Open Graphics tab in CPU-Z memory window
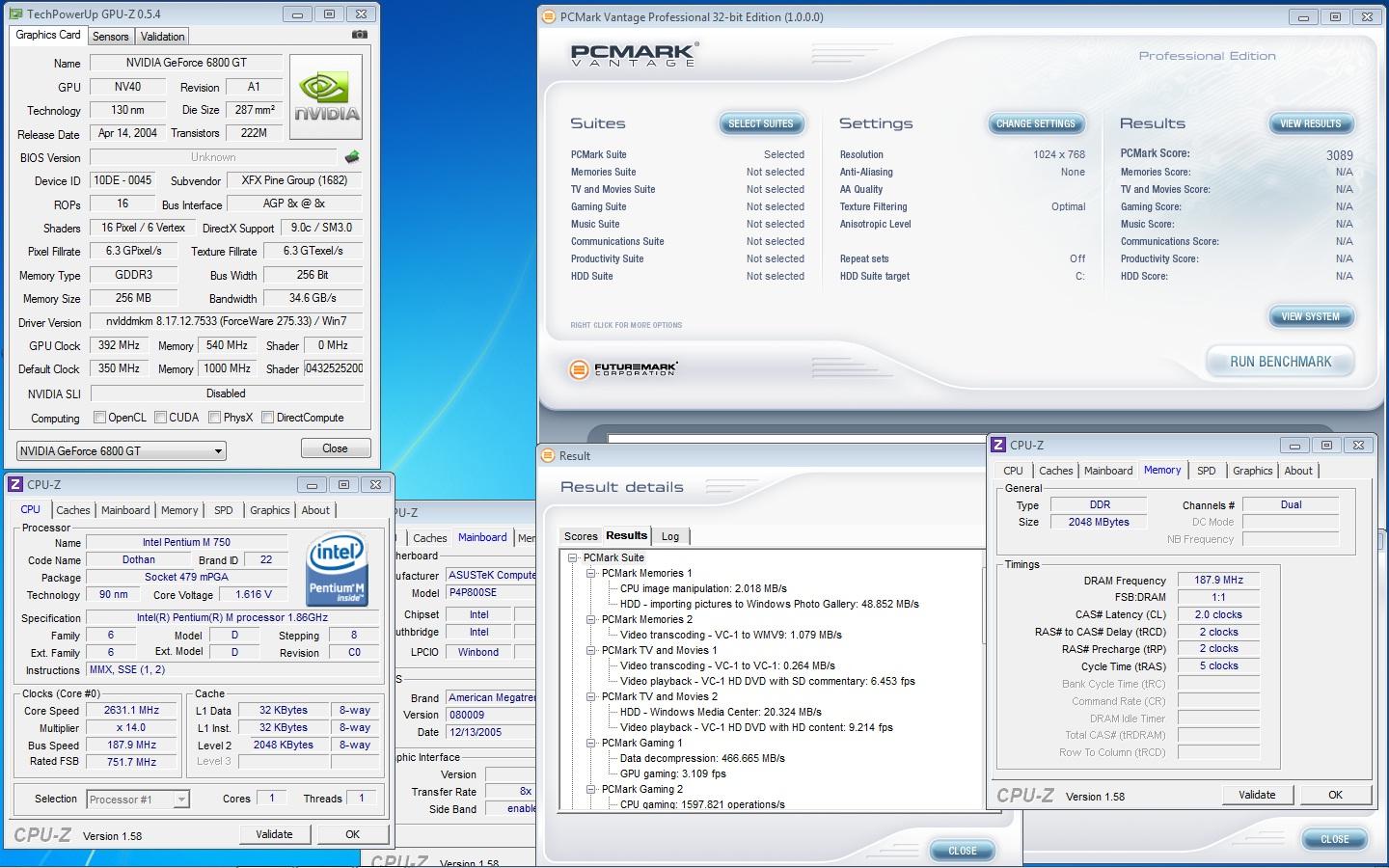The image size is (1389, 868). coord(1252,471)
